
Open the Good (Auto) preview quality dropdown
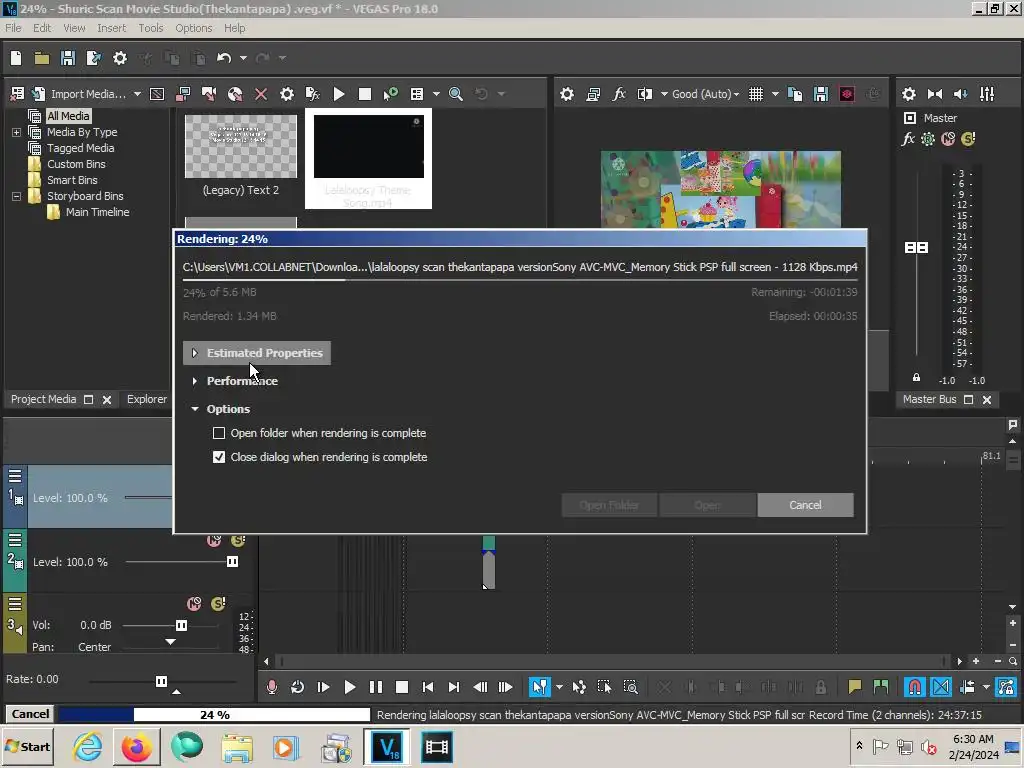tap(705, 94)
